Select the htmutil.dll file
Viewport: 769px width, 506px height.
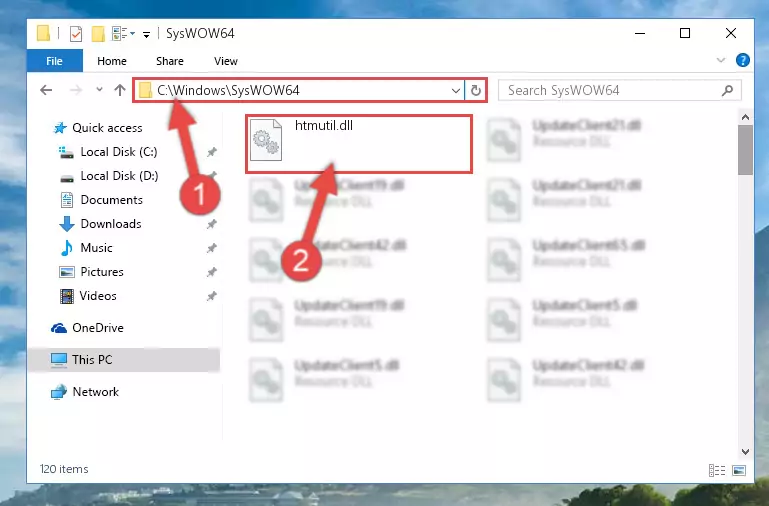(x=359, y=144)
